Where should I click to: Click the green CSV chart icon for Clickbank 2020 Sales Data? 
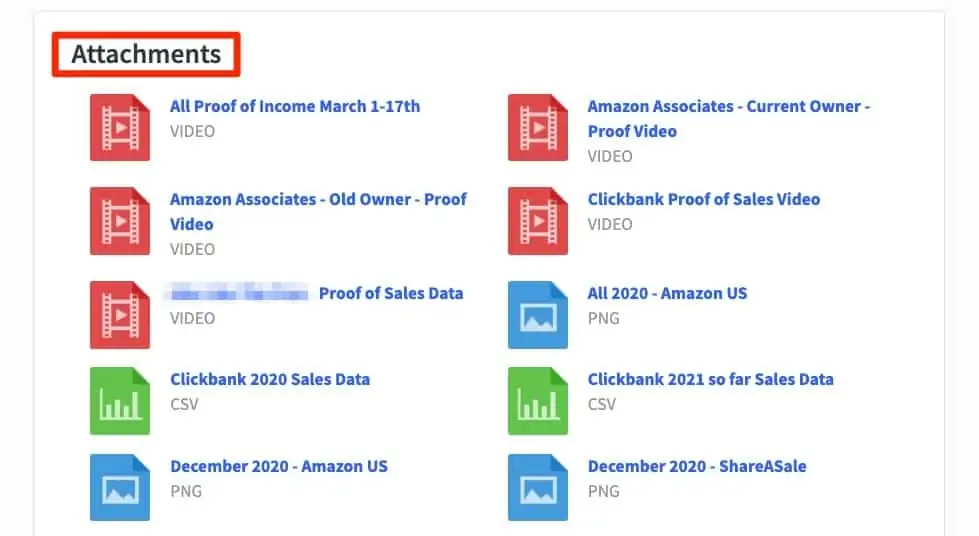click(x=120, y=401)
